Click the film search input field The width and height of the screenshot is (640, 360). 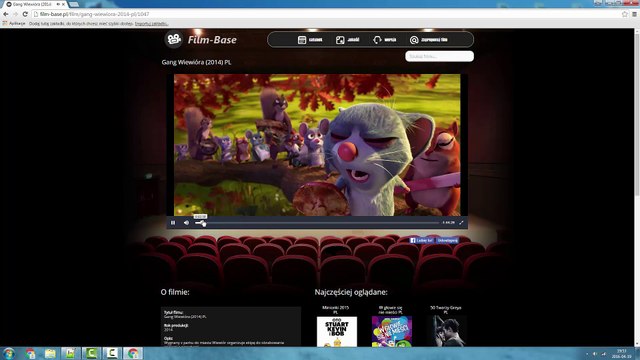click(x=439, y=56)
